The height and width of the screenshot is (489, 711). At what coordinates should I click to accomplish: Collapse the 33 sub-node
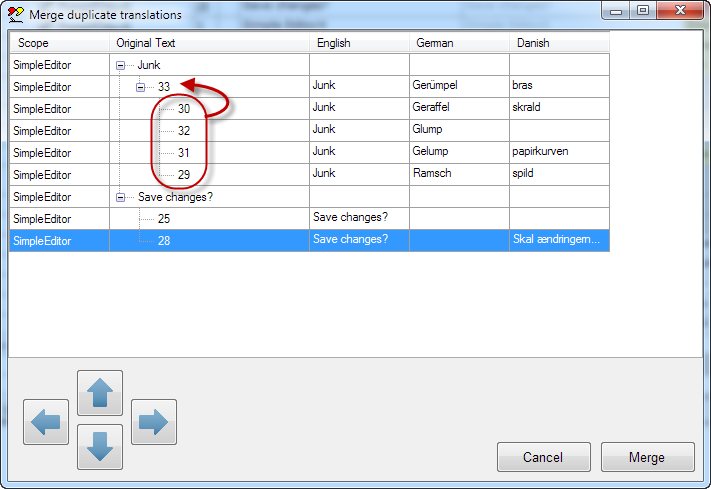click(x=142, y=87)
